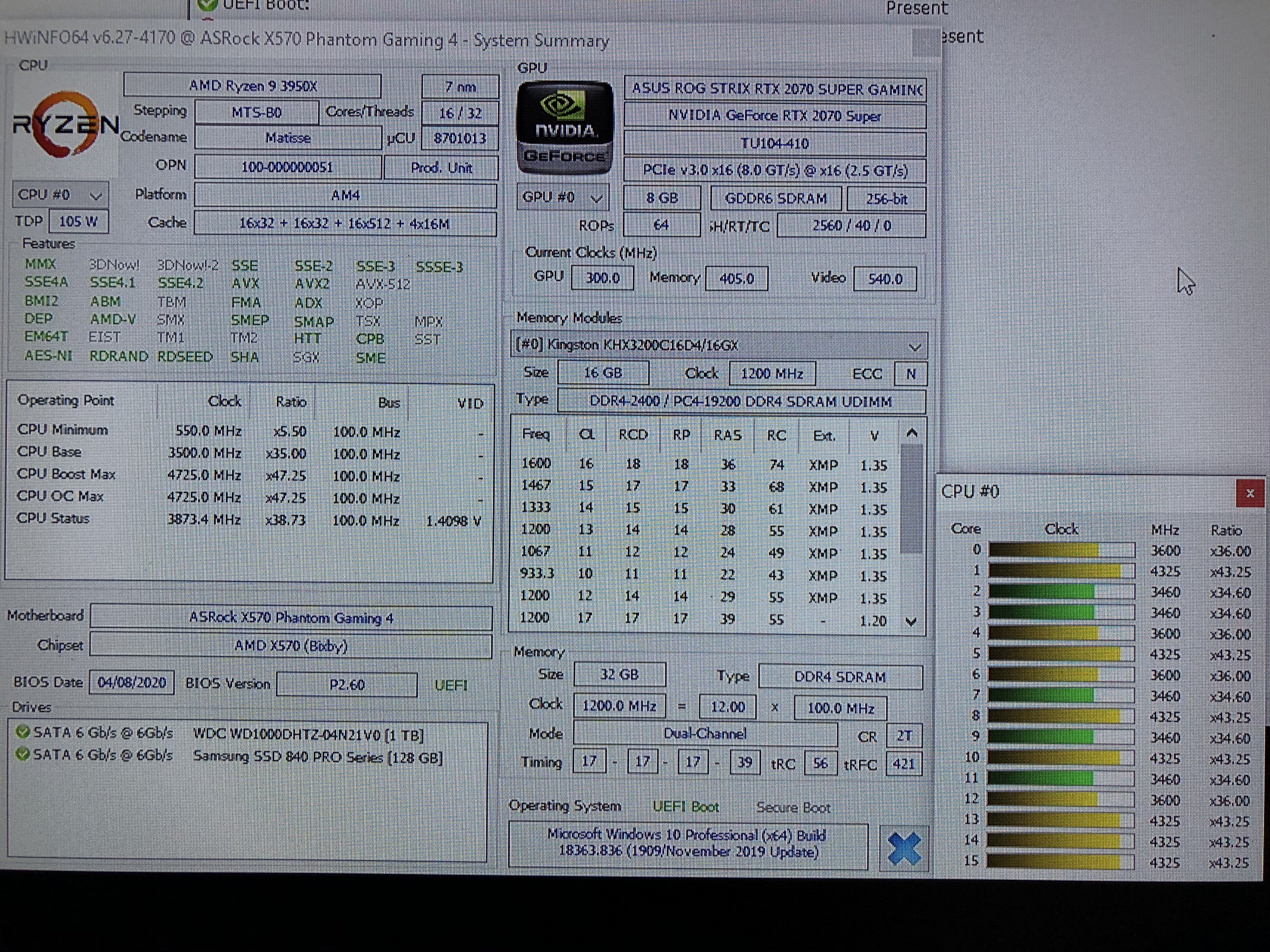The height and width of the screenshot is (952, 1270).
Task: Click the AMD Ryzen logo image
Action: coord(65,125)
